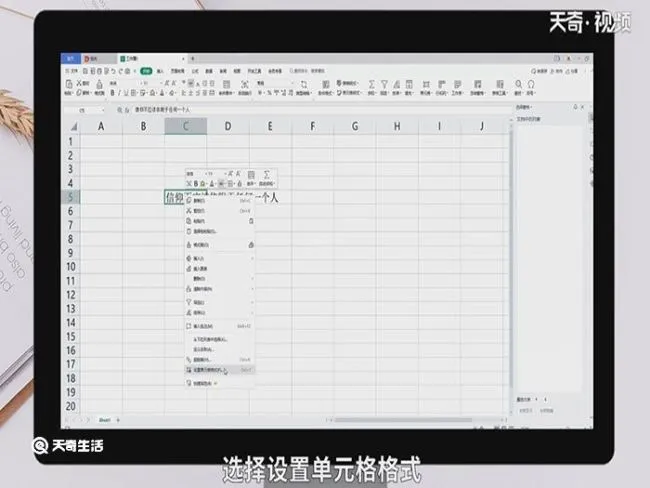The image size is (650, 488).
Task: Open 筛选 submenu in the context menu
Action: tap(220, 302)
